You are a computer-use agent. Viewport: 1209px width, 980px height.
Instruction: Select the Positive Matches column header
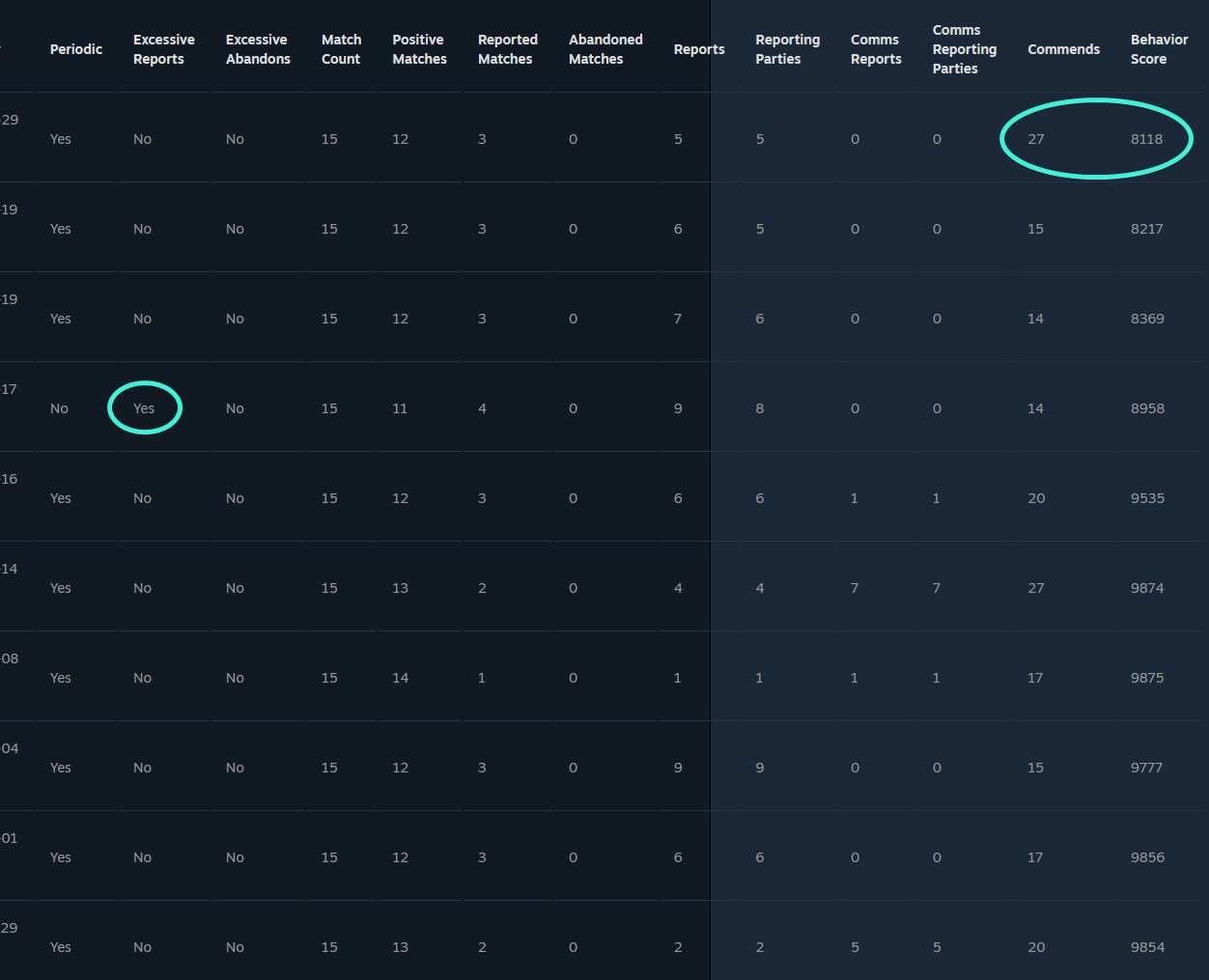point(419,49)
